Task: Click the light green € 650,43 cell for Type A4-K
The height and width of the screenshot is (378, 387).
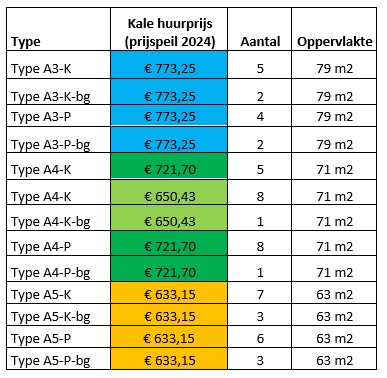Action: coord(169,193)
